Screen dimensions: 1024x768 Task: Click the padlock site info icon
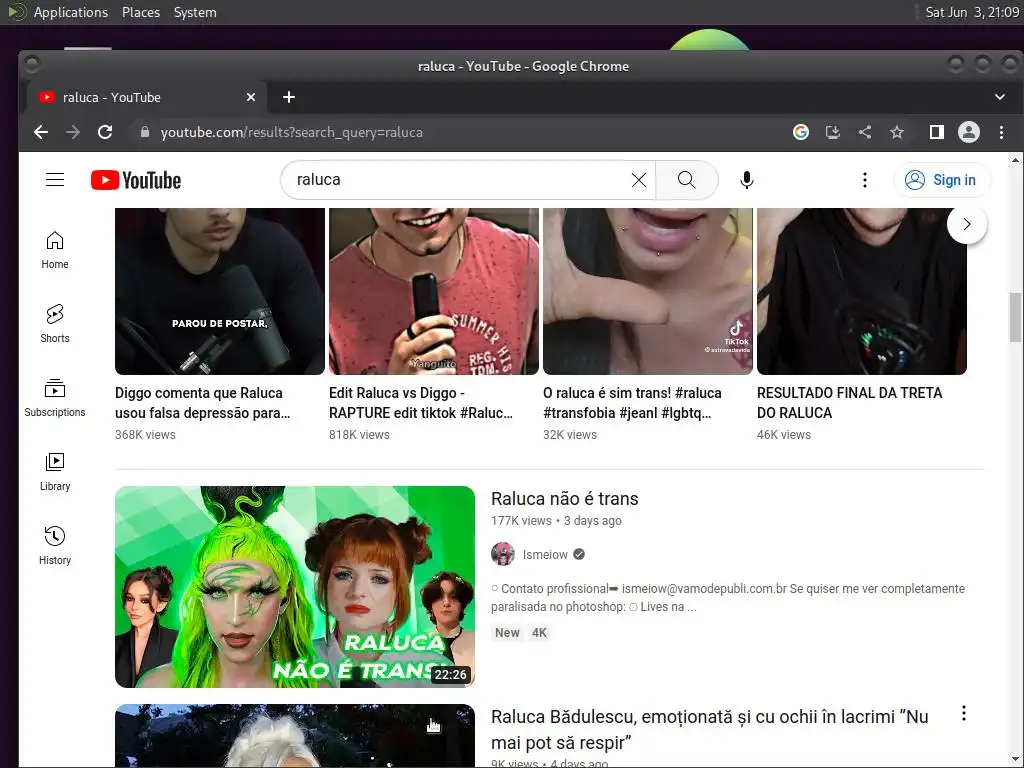pos(145,132)
